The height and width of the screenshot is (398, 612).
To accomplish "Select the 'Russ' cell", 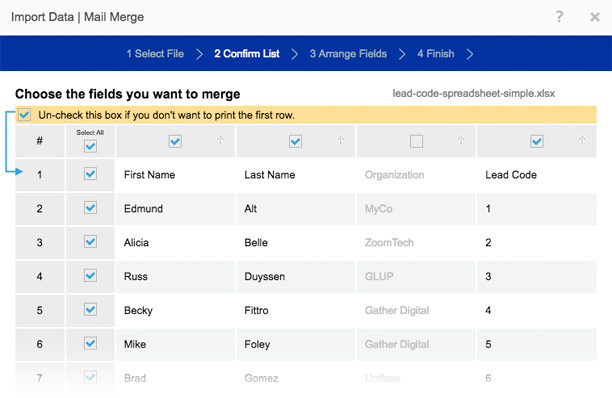I will pos(176,277).
